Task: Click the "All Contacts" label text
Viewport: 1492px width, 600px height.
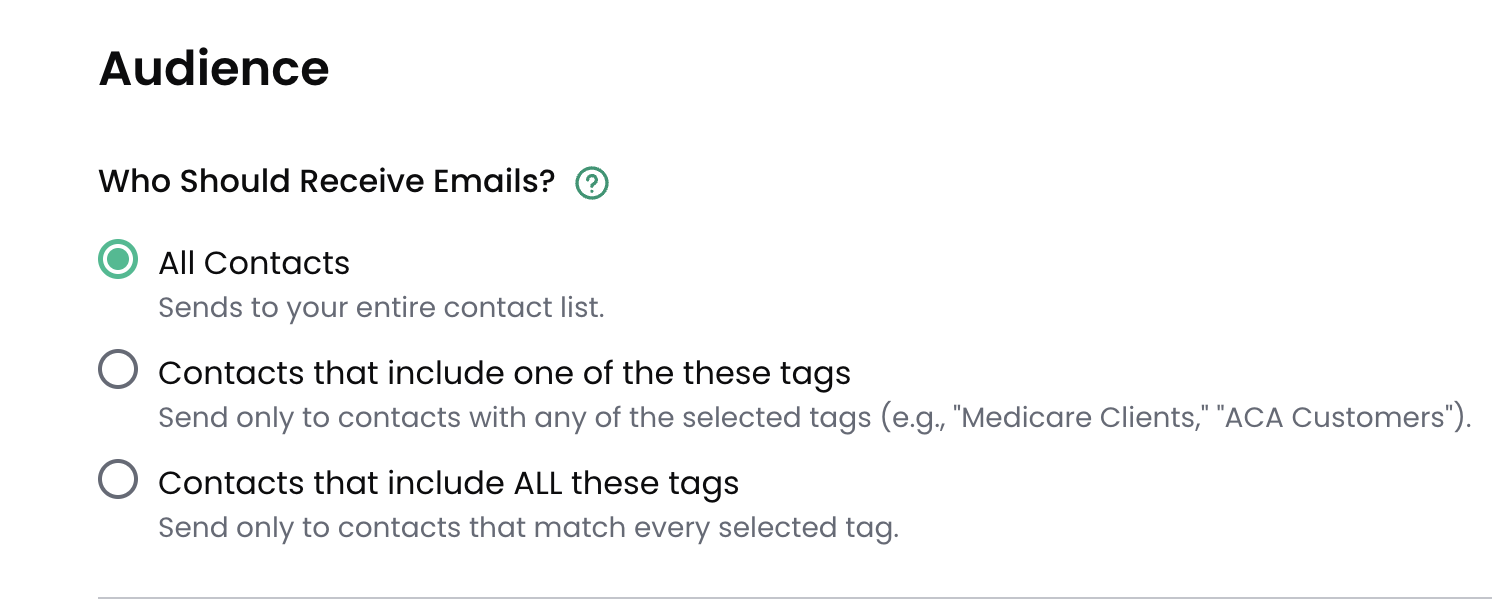Action: (254, 263)
